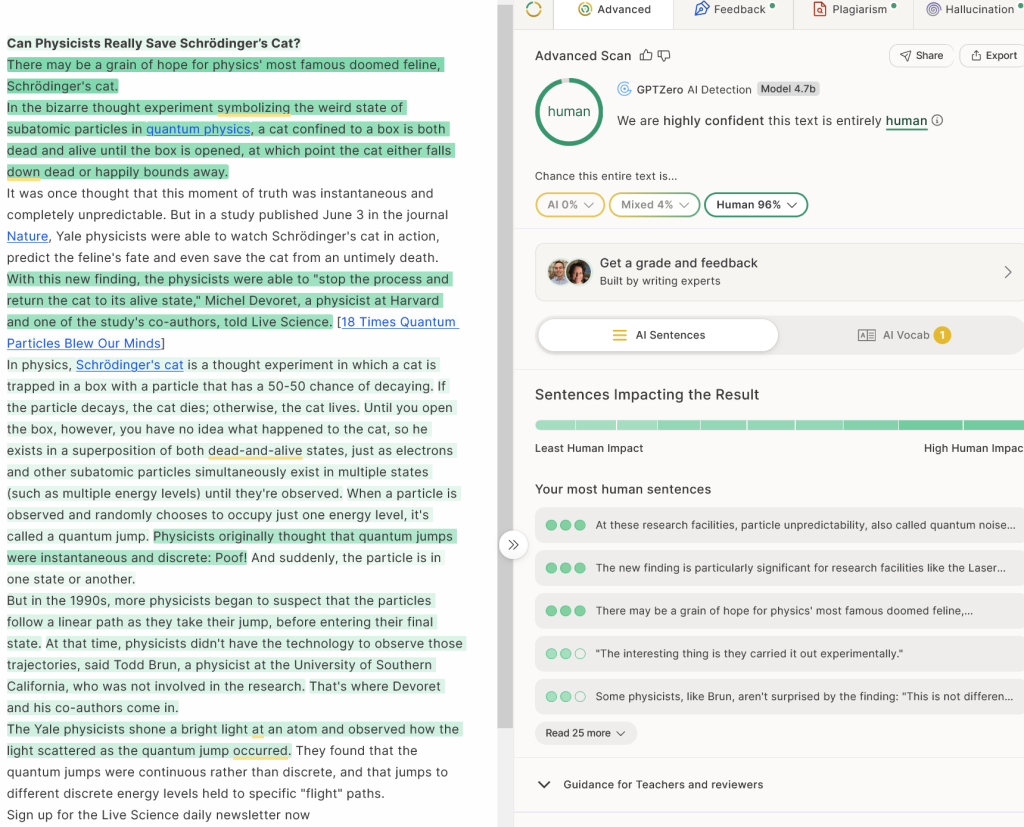
Task: Click the thumbs down icon beside Advanced Scan
Action: tap(664, 56)
